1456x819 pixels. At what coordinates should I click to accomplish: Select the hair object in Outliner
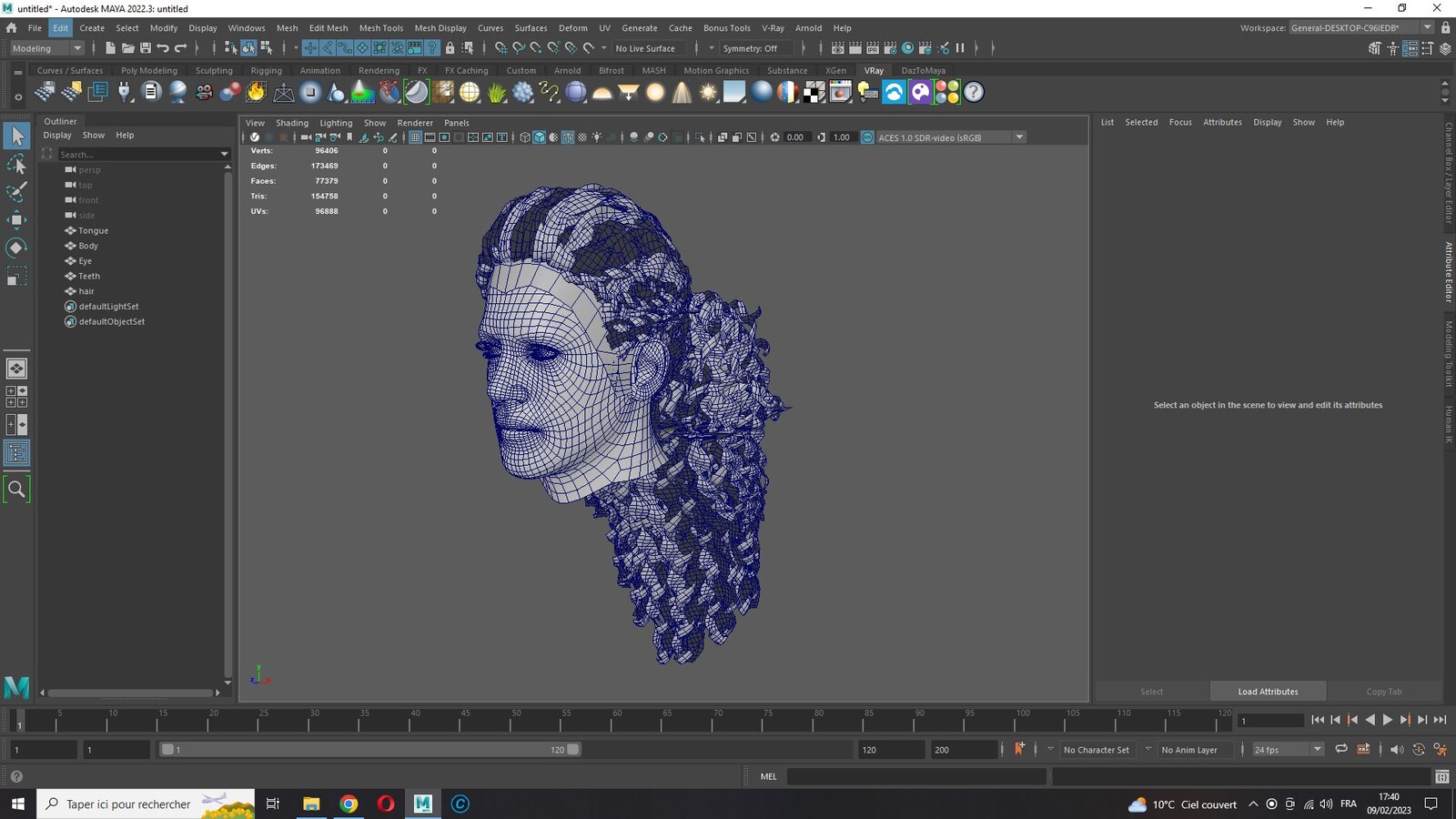pyautogui.click(x=86, y=291)
